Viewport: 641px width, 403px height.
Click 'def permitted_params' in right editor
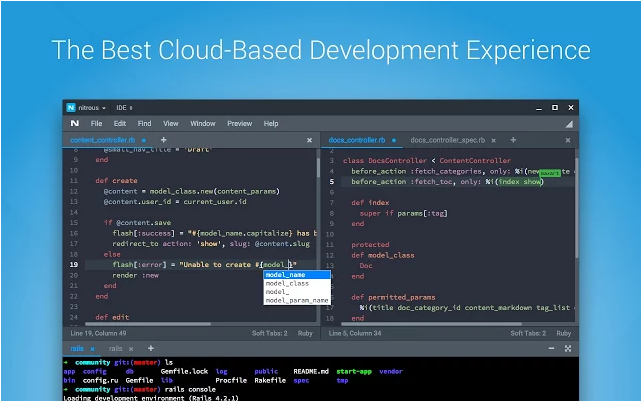tap(393, 298)
